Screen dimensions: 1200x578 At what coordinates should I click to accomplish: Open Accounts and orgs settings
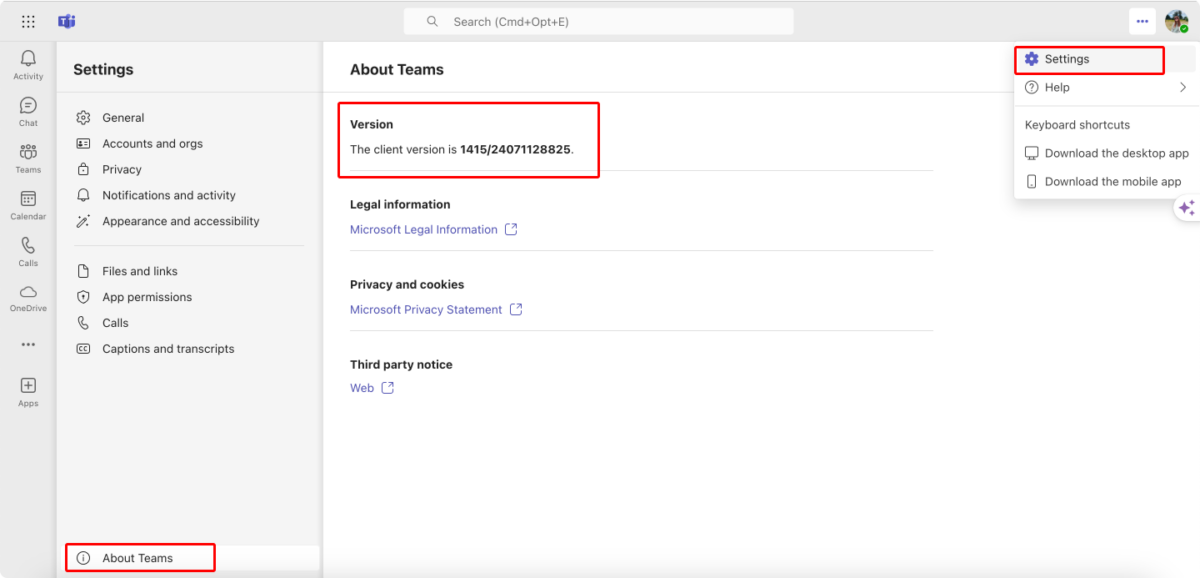[x=188, y=144]
